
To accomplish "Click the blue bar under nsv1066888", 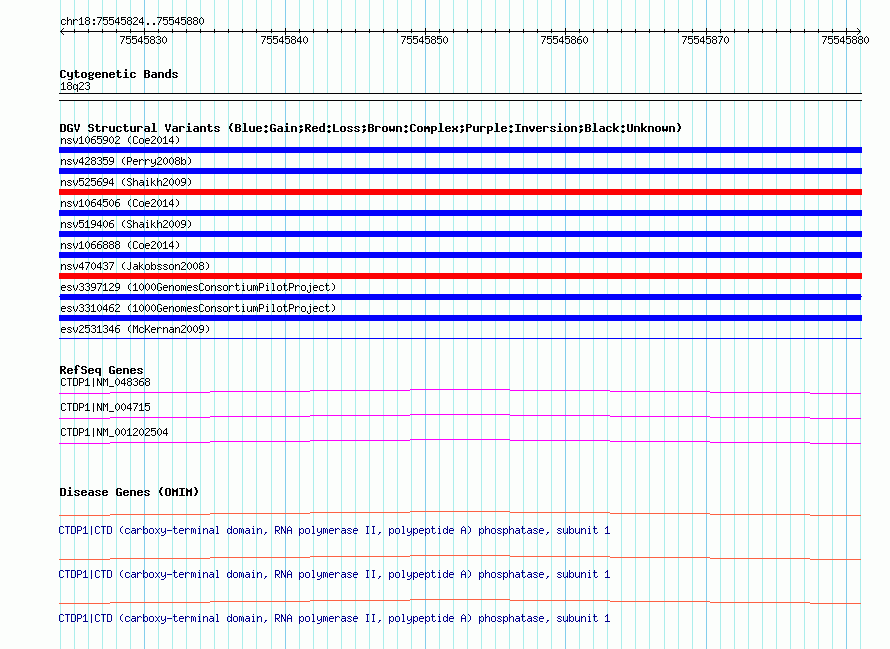I will click(x=460, y=255).
